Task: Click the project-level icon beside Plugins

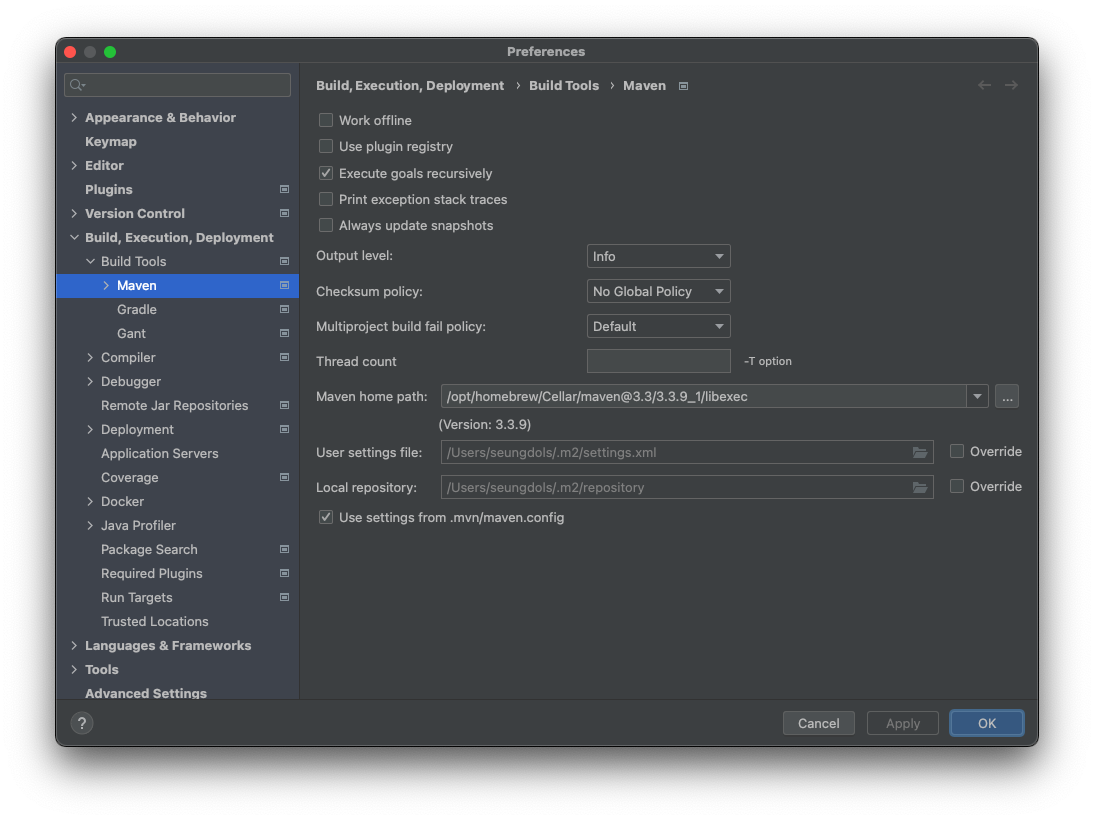Action: coord(285,189)
